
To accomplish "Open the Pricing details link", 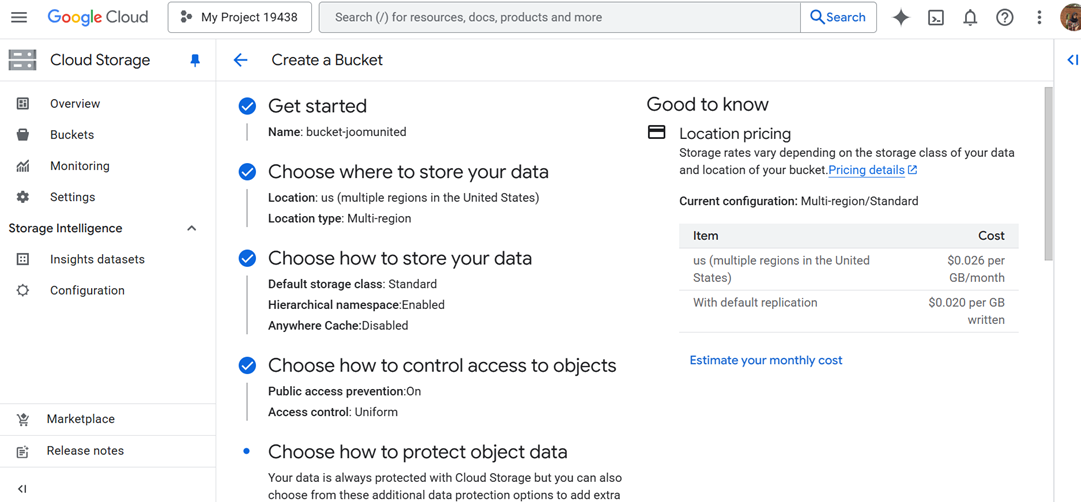I will pos(868,170).
